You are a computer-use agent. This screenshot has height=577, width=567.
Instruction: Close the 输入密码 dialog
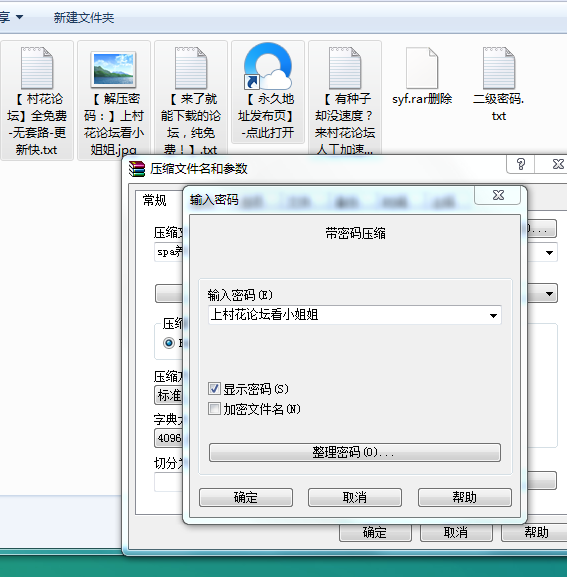click(x=498, y=195)
